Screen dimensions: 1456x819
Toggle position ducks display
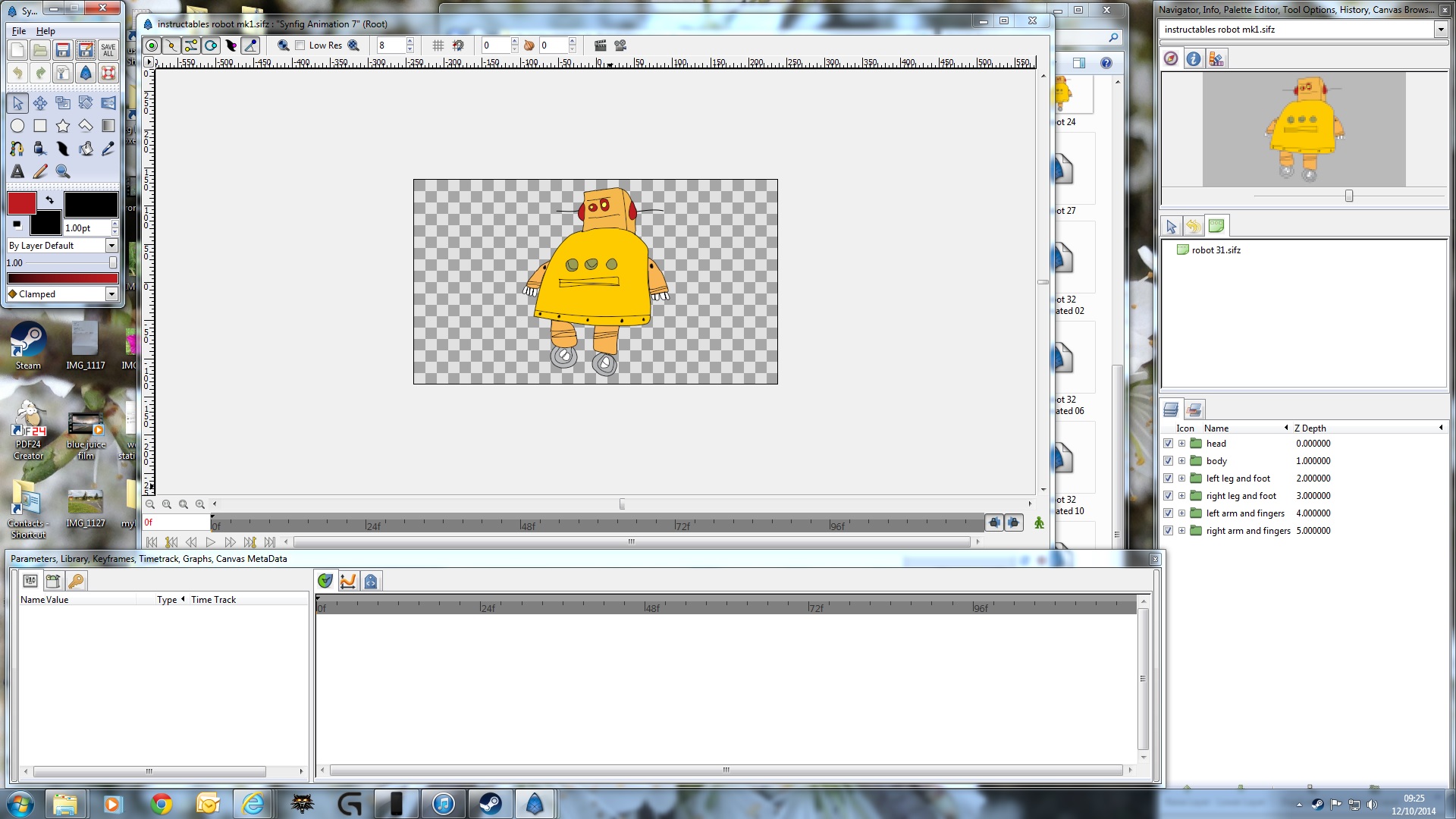152,45
